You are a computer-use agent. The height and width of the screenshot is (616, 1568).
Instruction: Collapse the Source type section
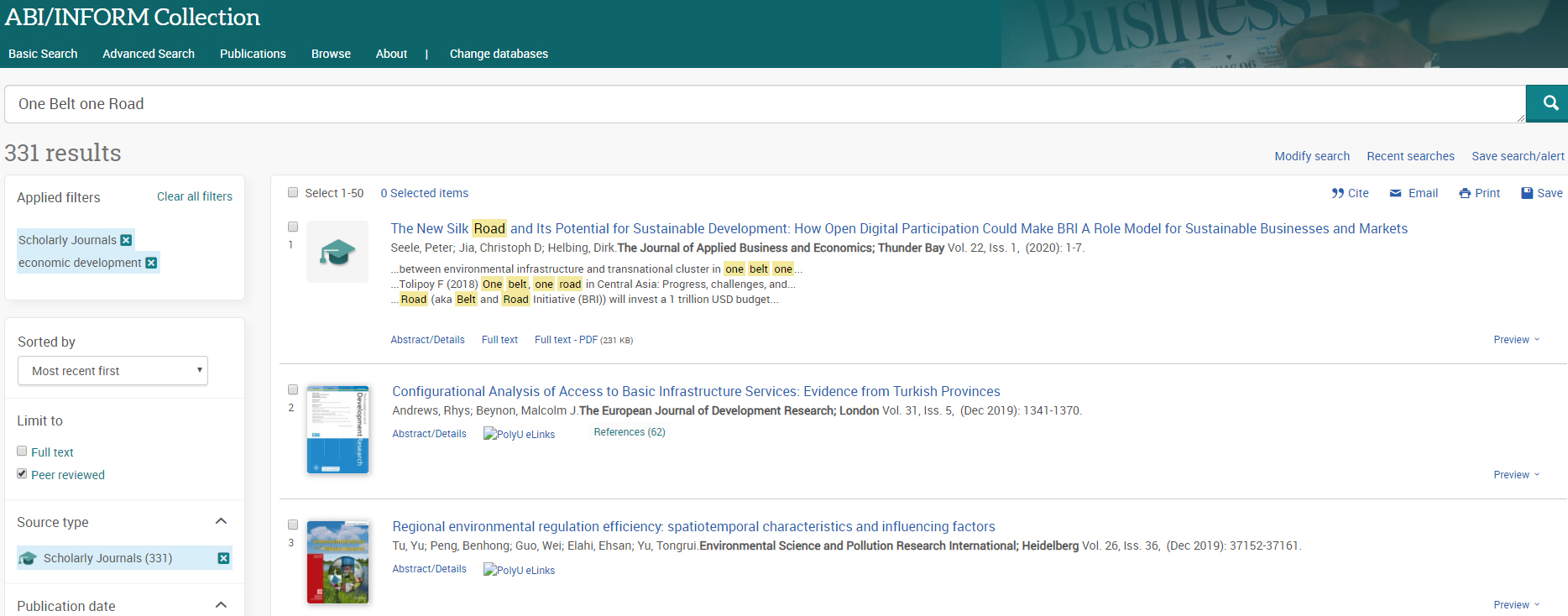coord(221,521)
